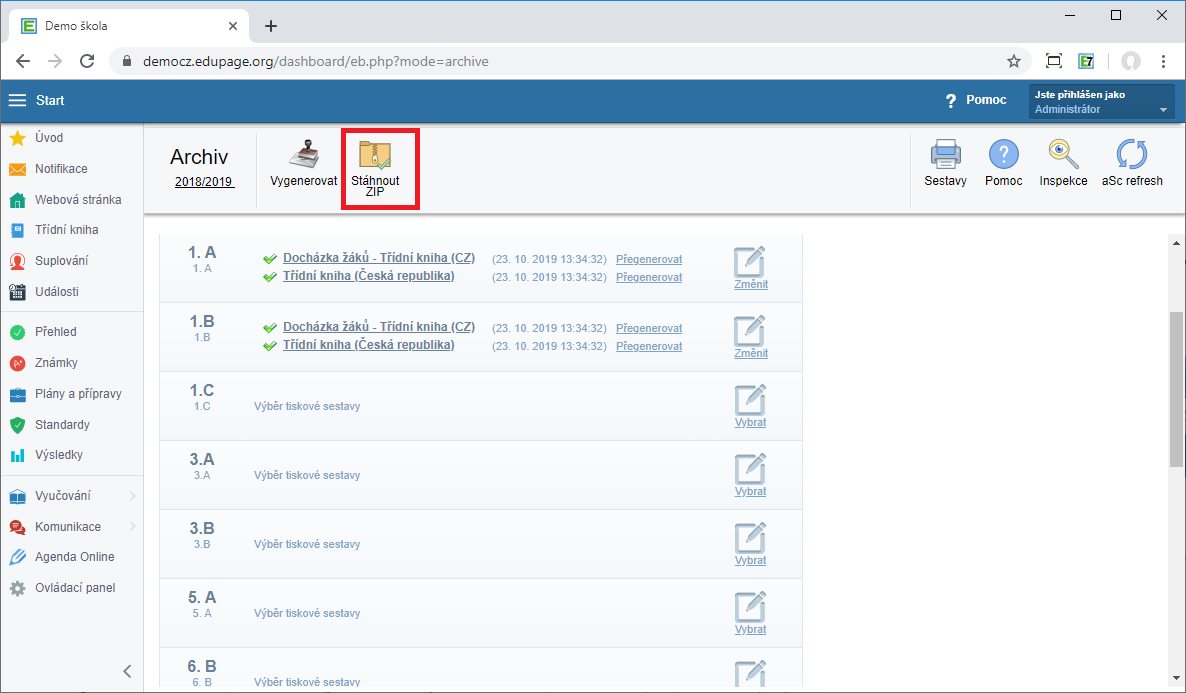This screenshot has width=1186, height=693.
Task: Click the Přehled green check icon
Action: 17,332
